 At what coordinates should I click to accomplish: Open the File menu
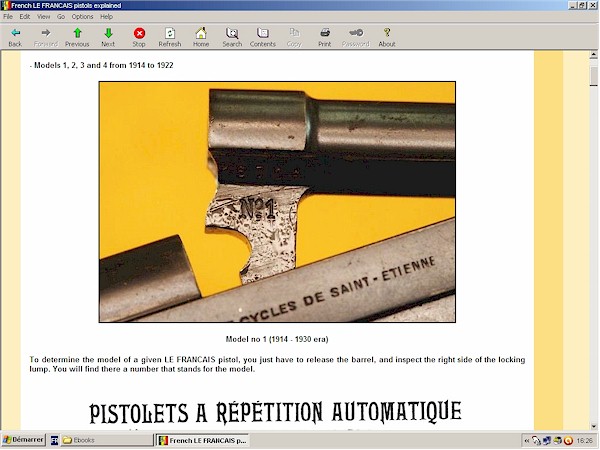[8, 16]
